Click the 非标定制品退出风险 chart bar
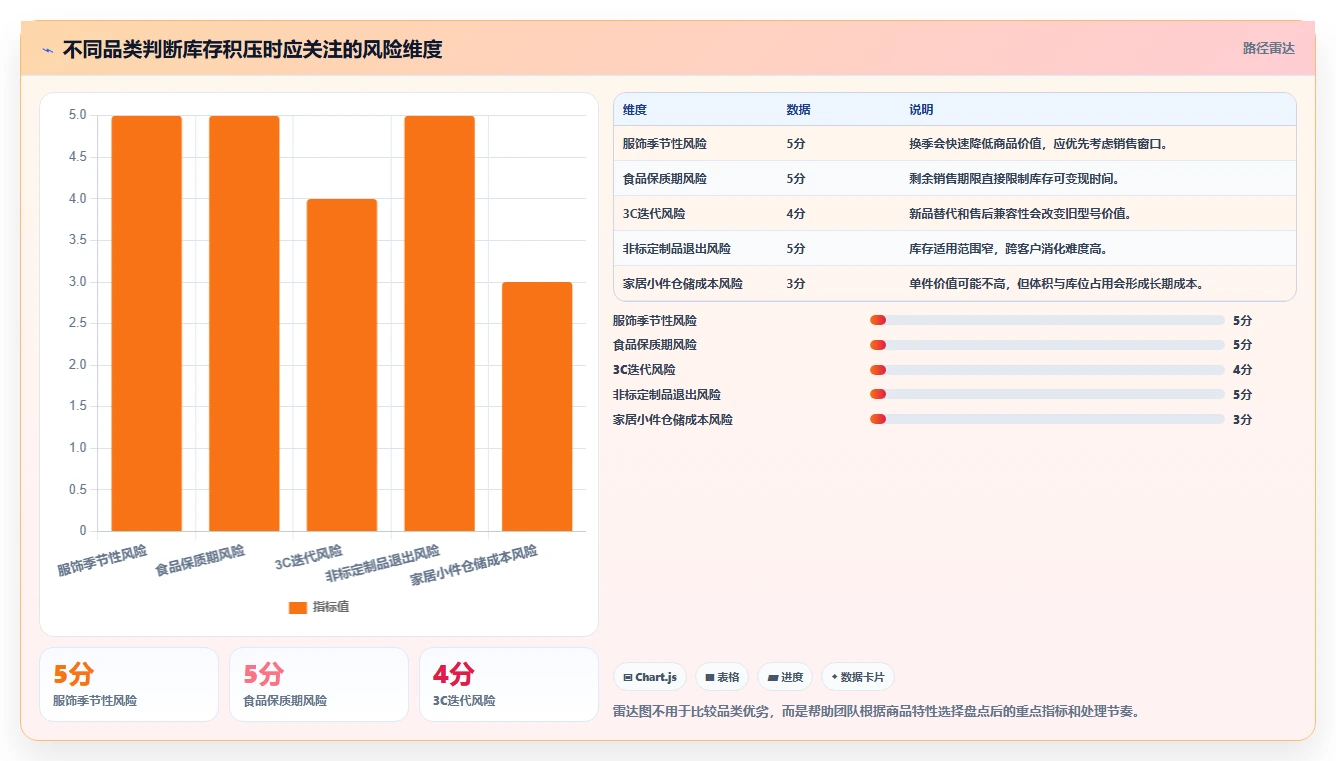 [439, 323]
